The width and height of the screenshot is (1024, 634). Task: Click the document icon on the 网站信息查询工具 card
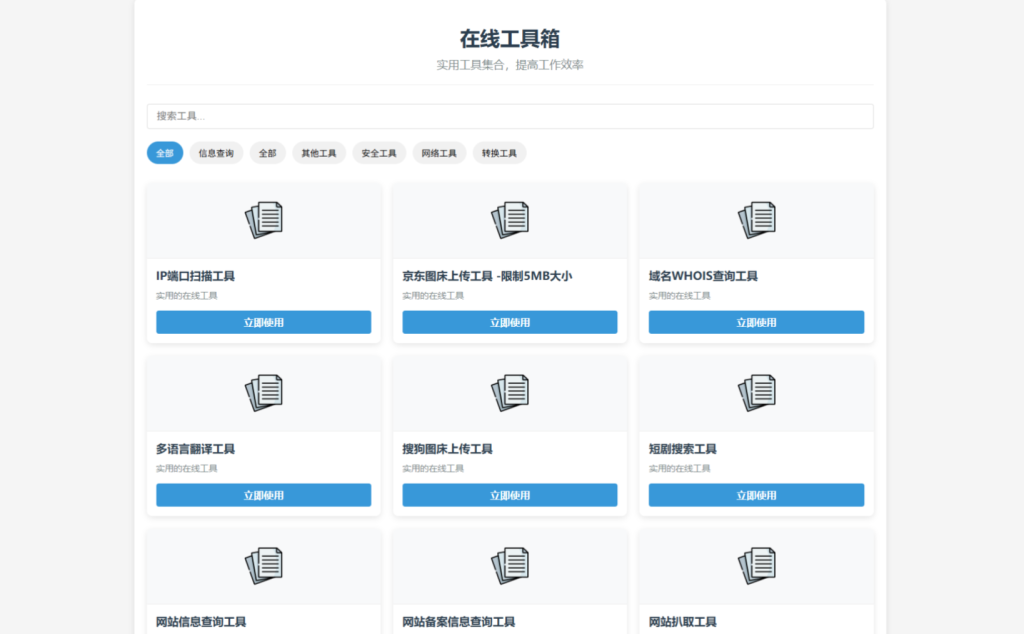pyautogui.click(x=264, y=566)
